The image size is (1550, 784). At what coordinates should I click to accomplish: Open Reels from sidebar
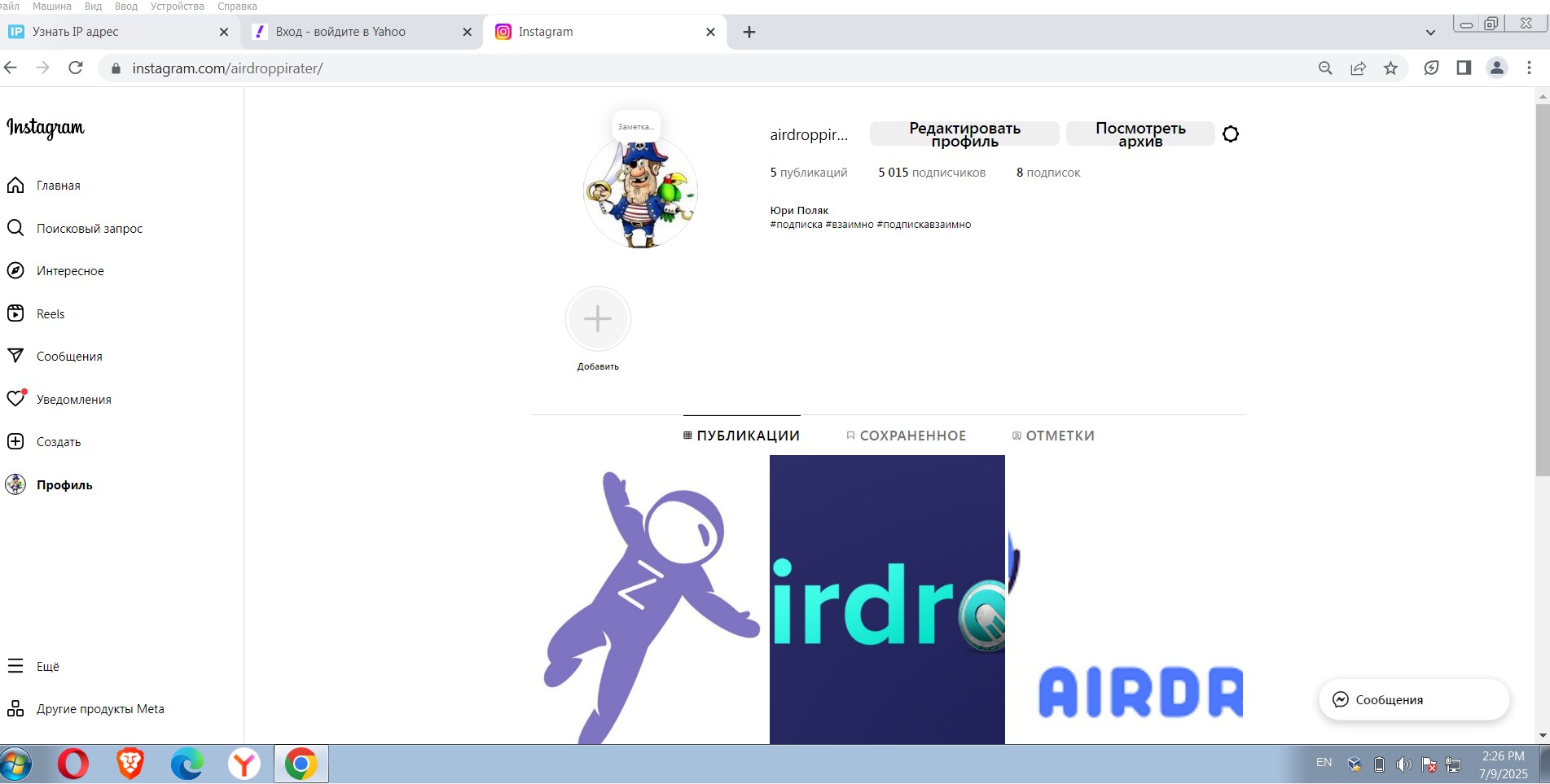tap(50, 314)
